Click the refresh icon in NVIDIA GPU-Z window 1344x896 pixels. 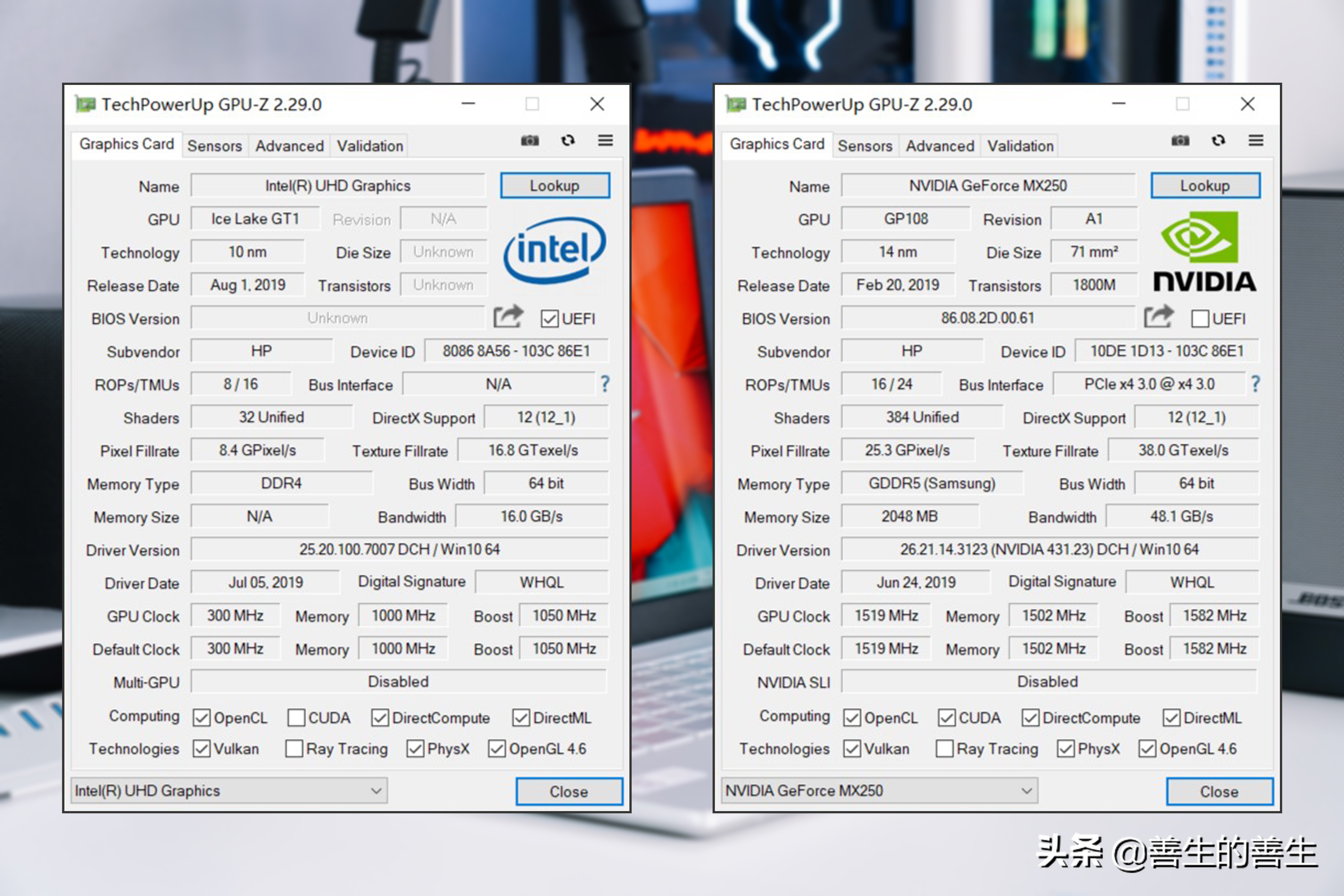tap(1218, 141)
